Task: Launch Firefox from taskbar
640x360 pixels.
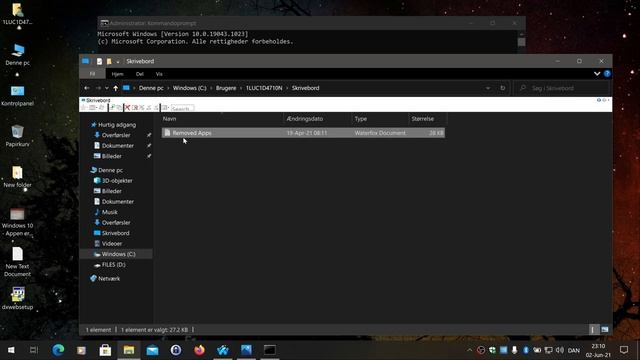Action: [199, 350]
